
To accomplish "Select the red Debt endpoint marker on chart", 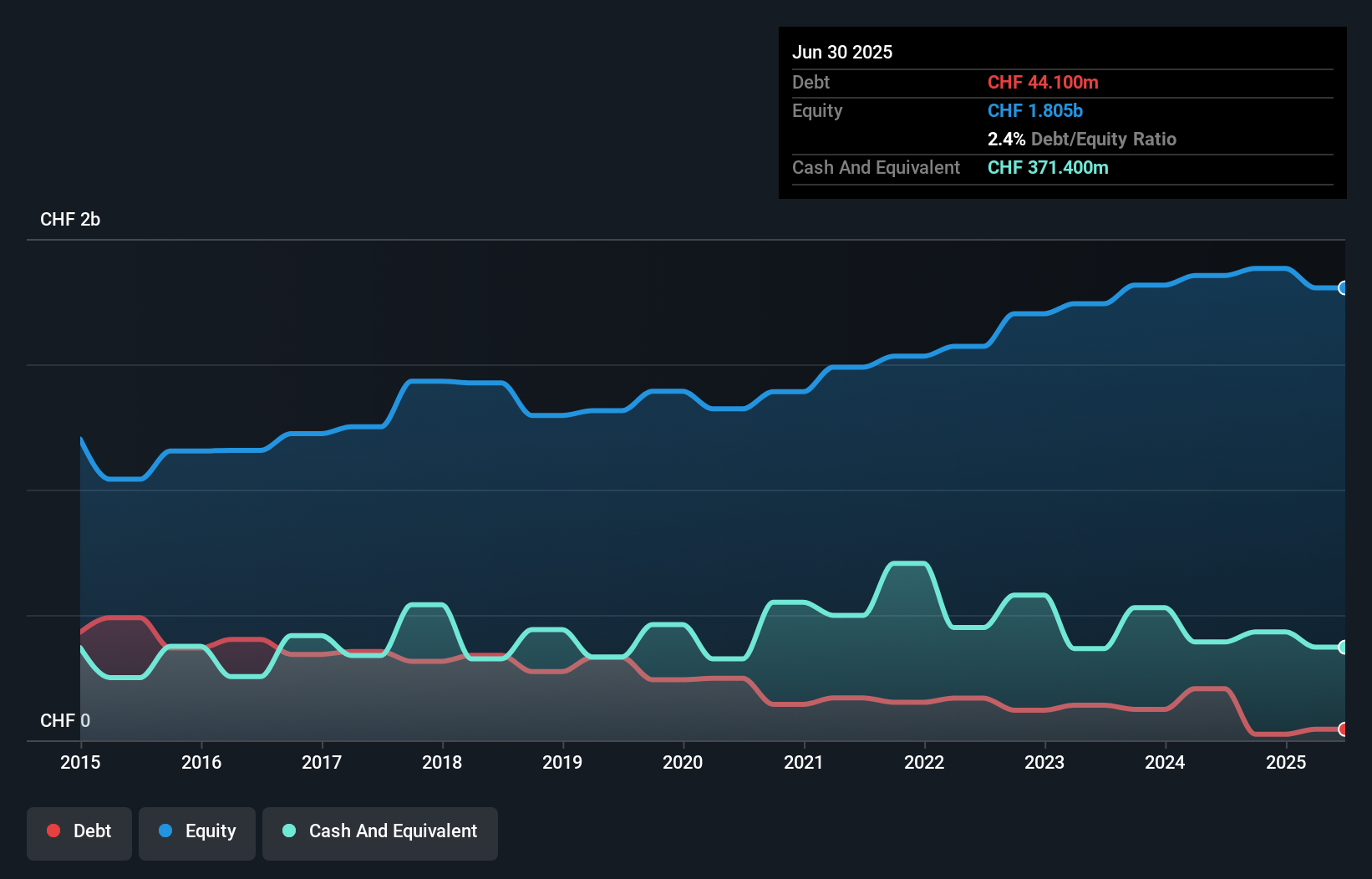I will click(x=1343, y=729).
